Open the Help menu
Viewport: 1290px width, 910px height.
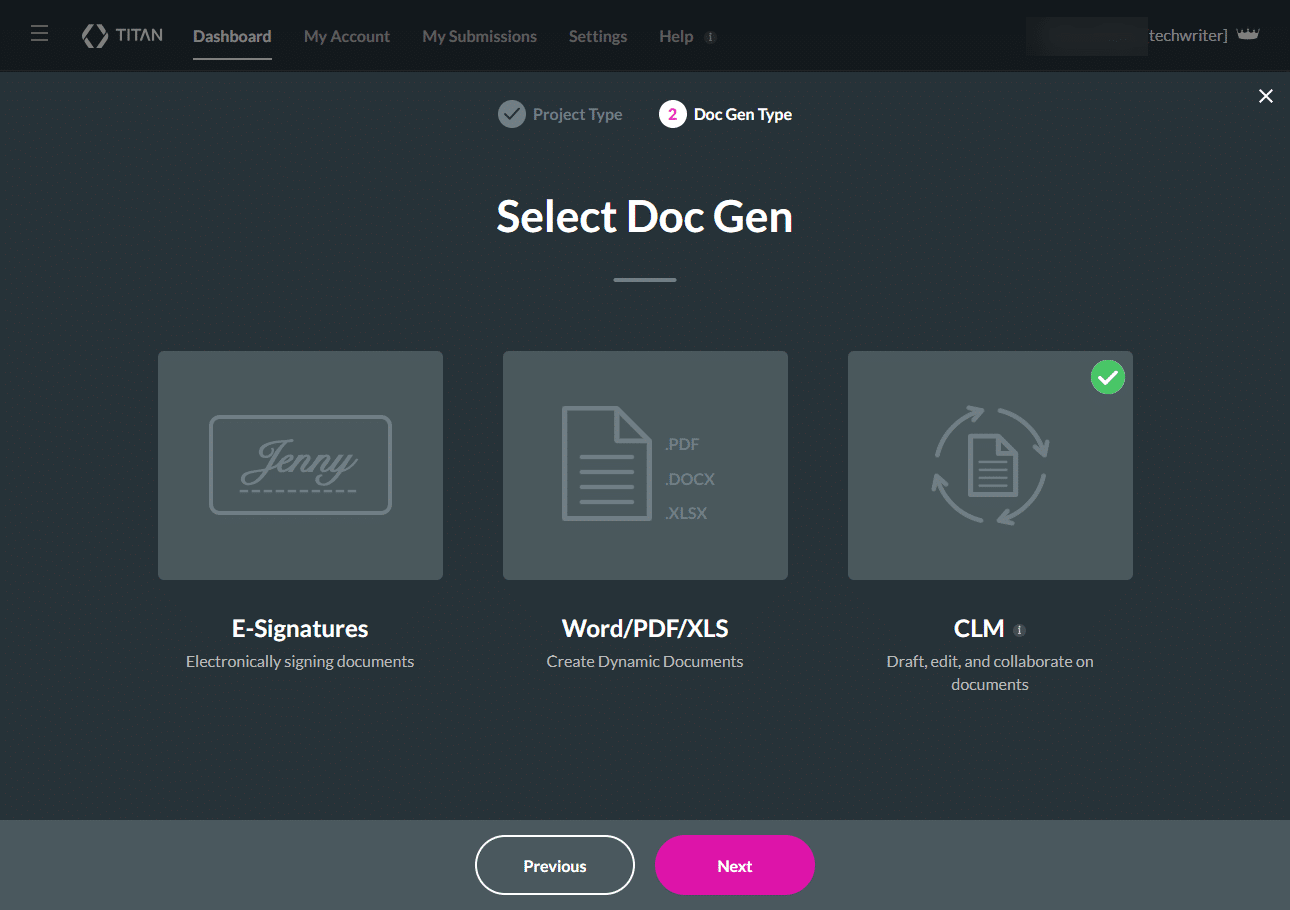point(676,36)
